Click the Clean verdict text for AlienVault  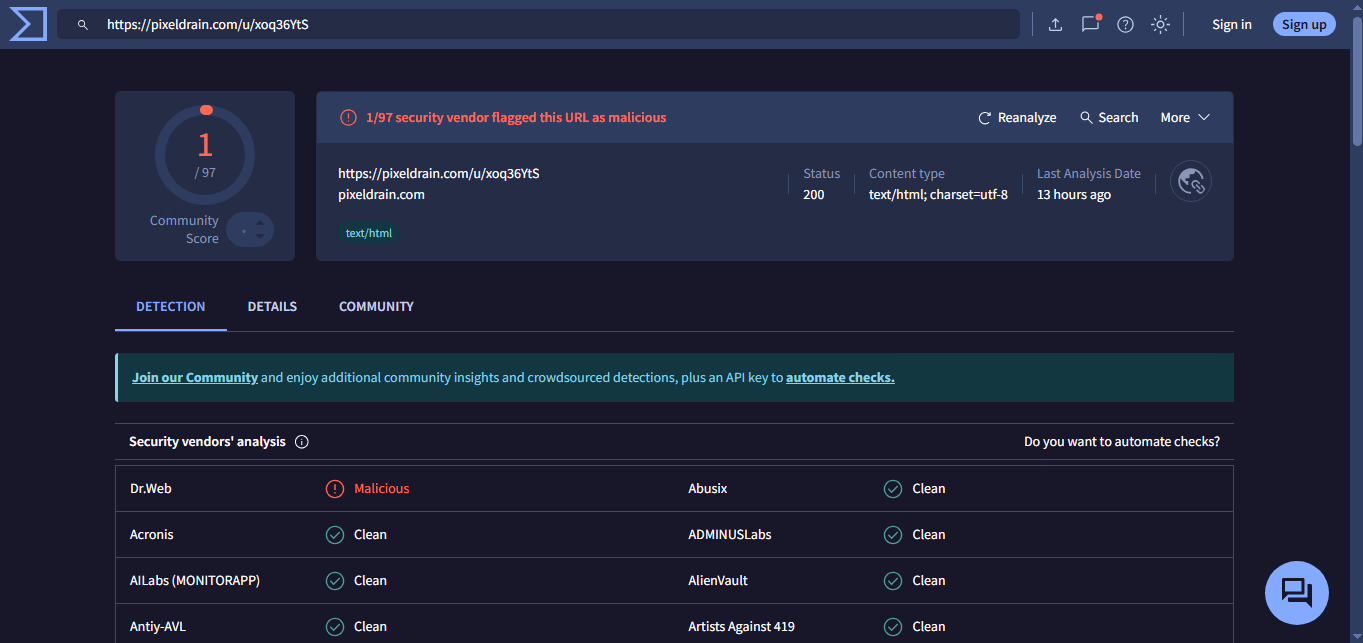coord(929,581)
